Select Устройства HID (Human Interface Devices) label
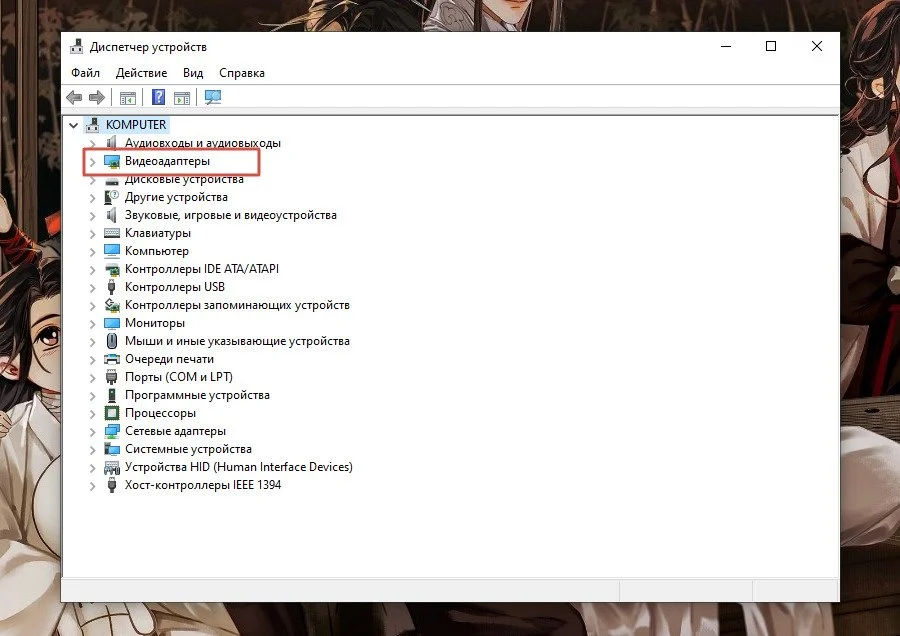 click(239, 467)
